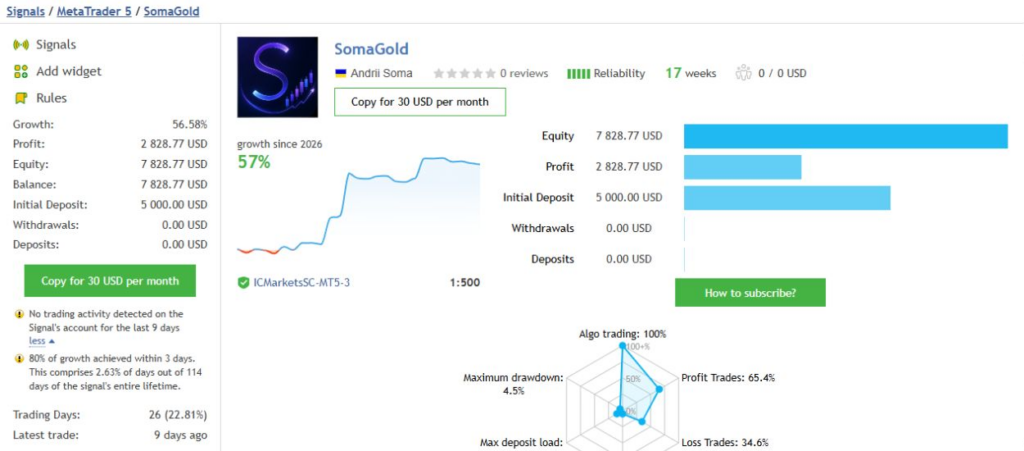Screen dimensions: 1024x451
Task: Click the 0 / 0 USD subscribers text
Action: pyautogui.click(x=782, y=73)
